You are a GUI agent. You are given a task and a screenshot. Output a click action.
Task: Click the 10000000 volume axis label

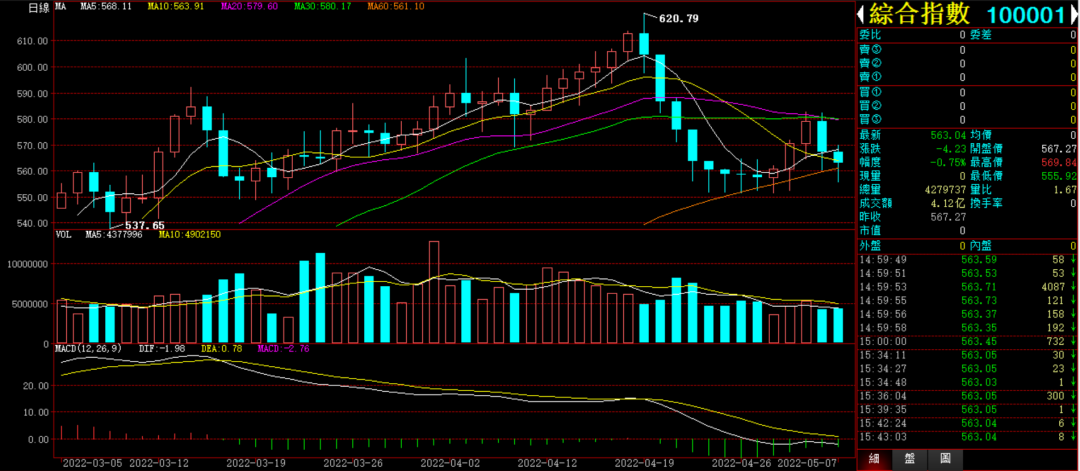pyautogui.click(x=27, y=264)
